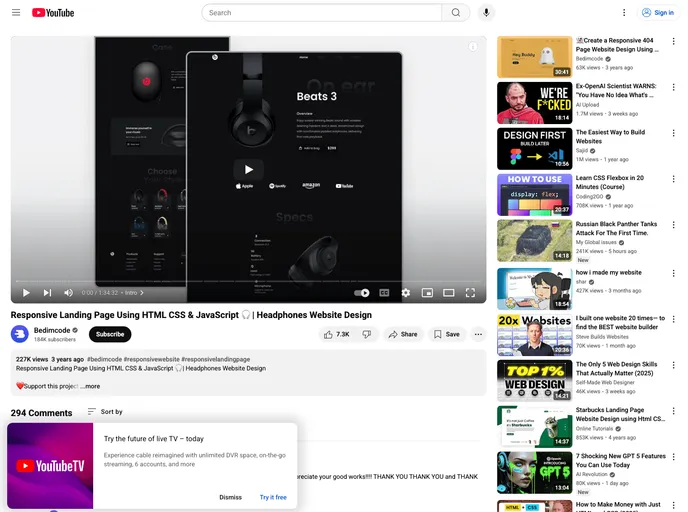Open more actions ellipsis under video
Image resolution: width=688 pixels, height=512 pixels.
click(x=478, y=334)
